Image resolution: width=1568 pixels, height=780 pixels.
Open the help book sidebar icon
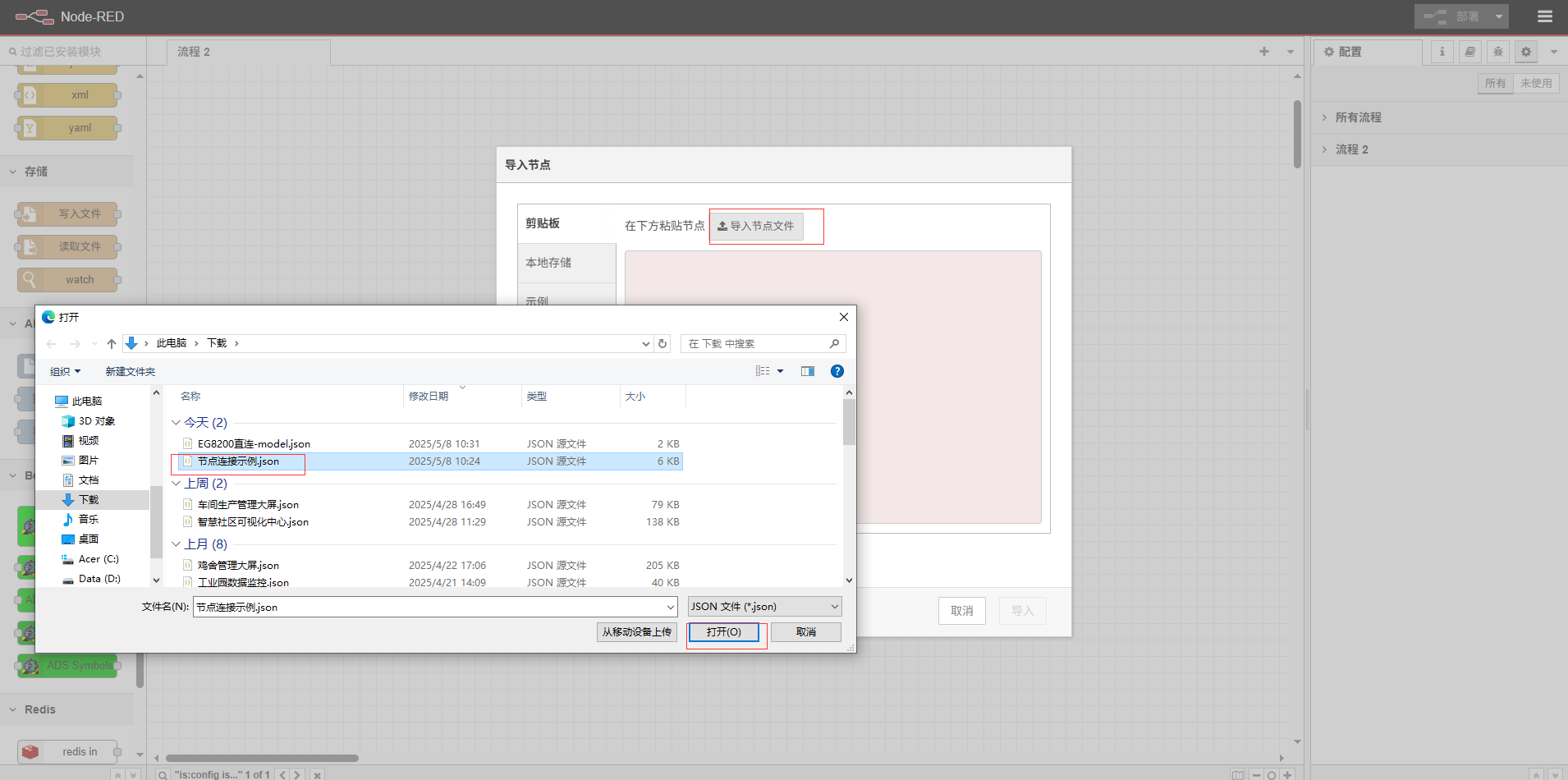[x=1469, y=52]
